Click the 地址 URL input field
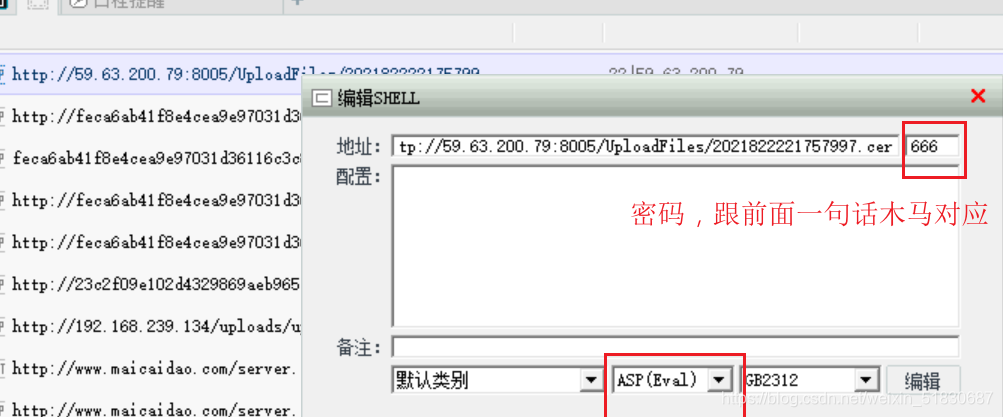Image resolution: width=1003 pixels, height=417 pixels. (645, 146)
